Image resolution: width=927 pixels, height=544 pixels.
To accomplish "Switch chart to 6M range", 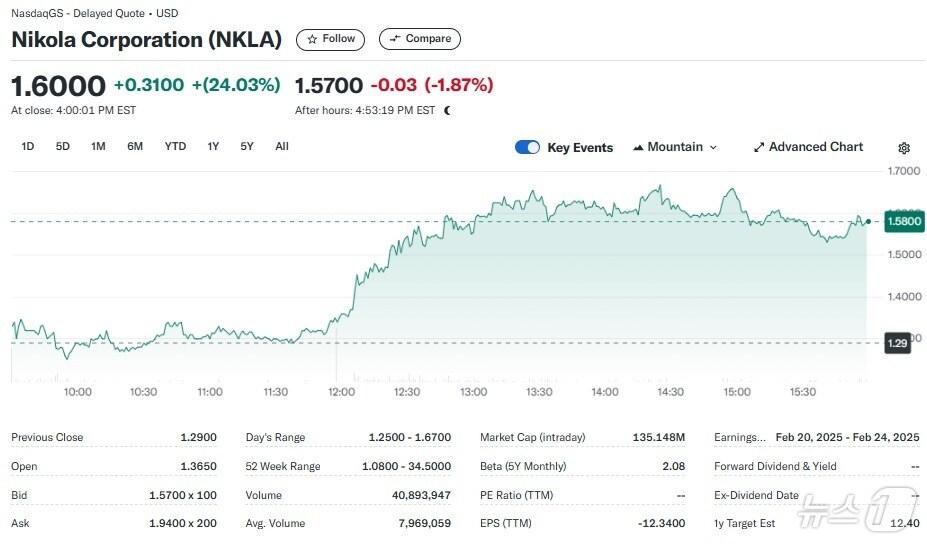I will pos(135,146).
